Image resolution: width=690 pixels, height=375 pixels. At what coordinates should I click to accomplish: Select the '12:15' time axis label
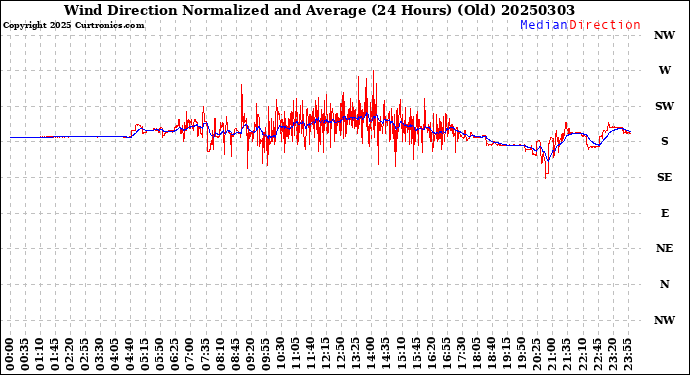click(325, 354)
